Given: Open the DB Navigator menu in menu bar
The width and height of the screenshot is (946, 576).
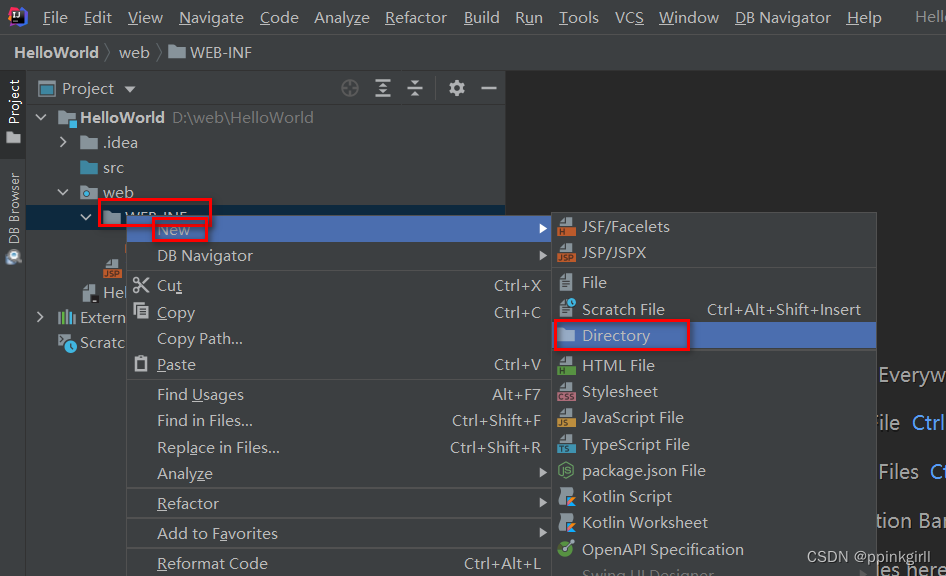Looking at the screenshot, I should coord(783,17).
